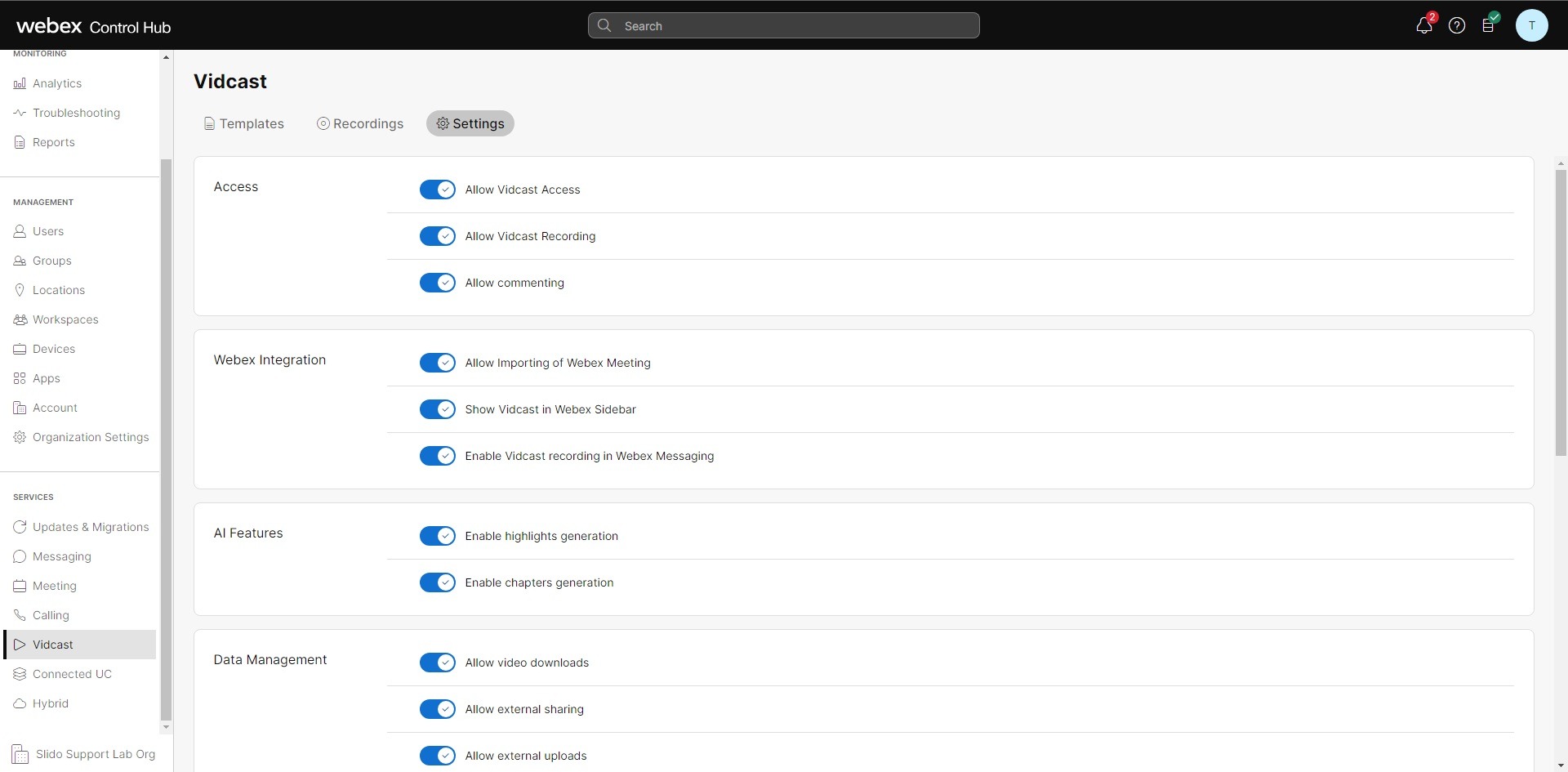Click the "AI Features" section label
Viewport: 1568px width, 772px height.
(x=248, y=533)
